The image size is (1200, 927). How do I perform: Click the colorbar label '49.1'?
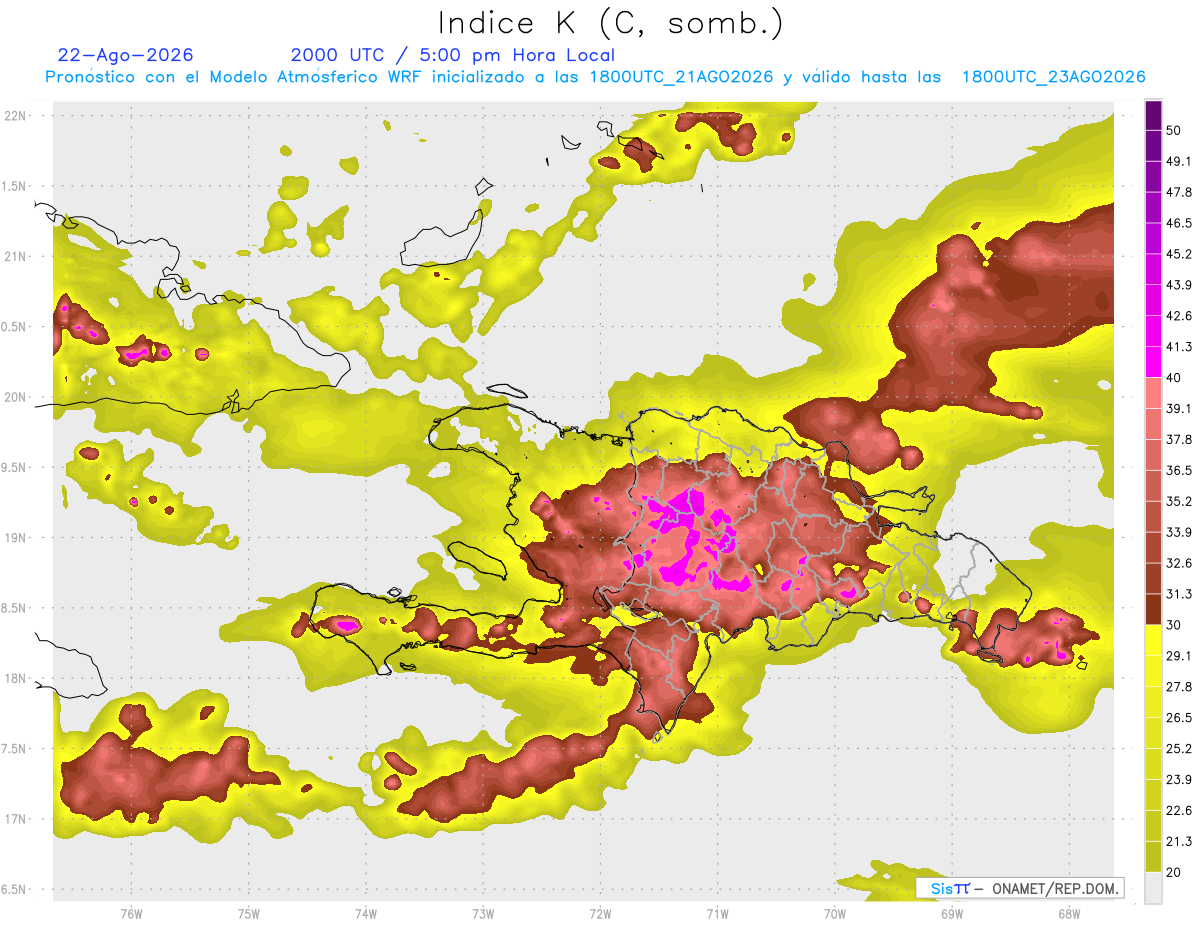1179,161
